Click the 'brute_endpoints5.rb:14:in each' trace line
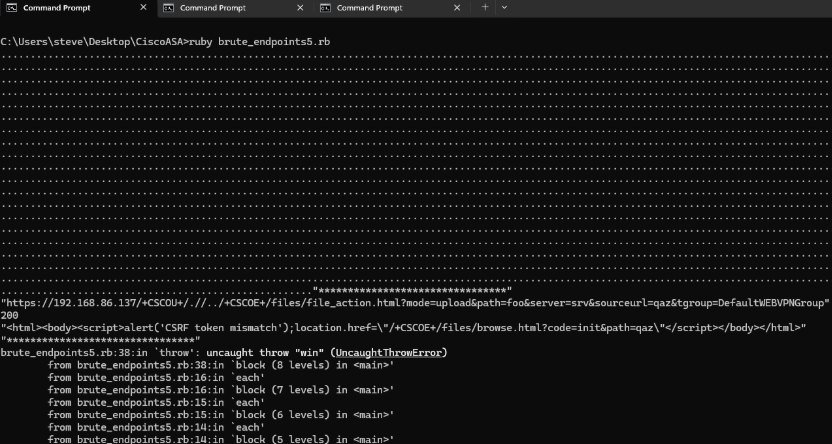This screenshot has height=444, width=832. point(157,428)
